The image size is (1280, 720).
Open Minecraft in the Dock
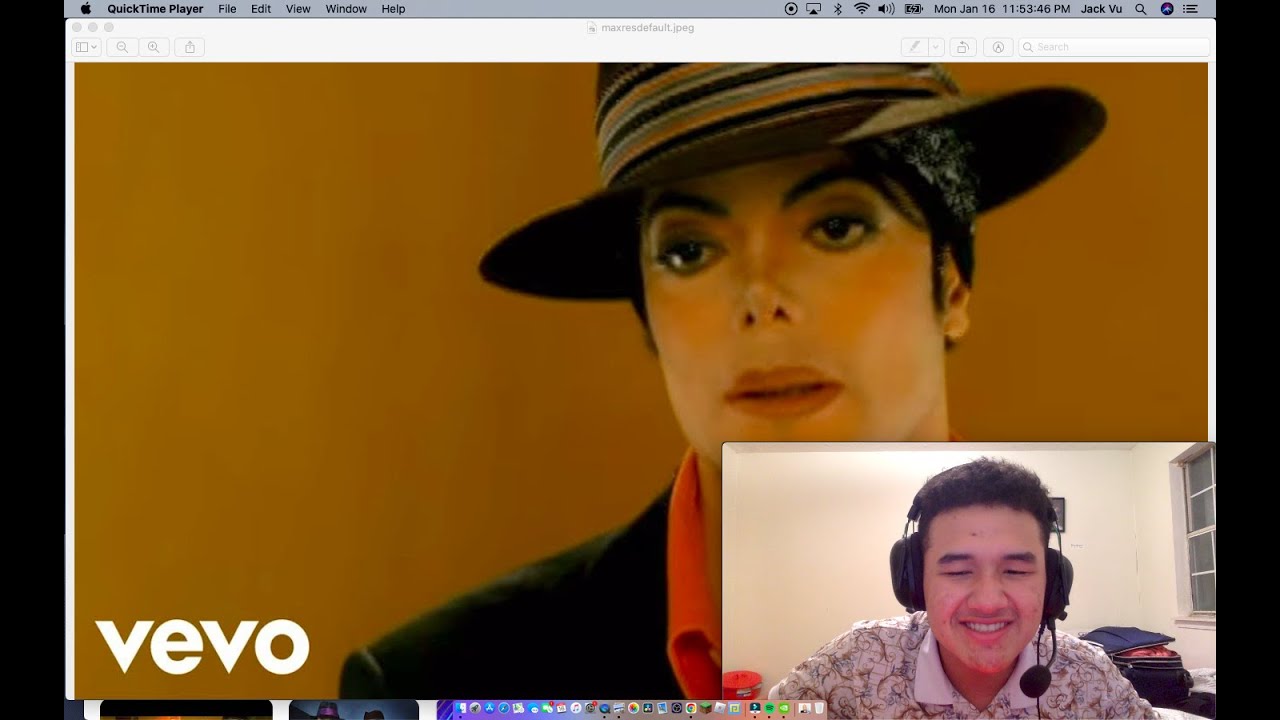(x=705, y=708)
